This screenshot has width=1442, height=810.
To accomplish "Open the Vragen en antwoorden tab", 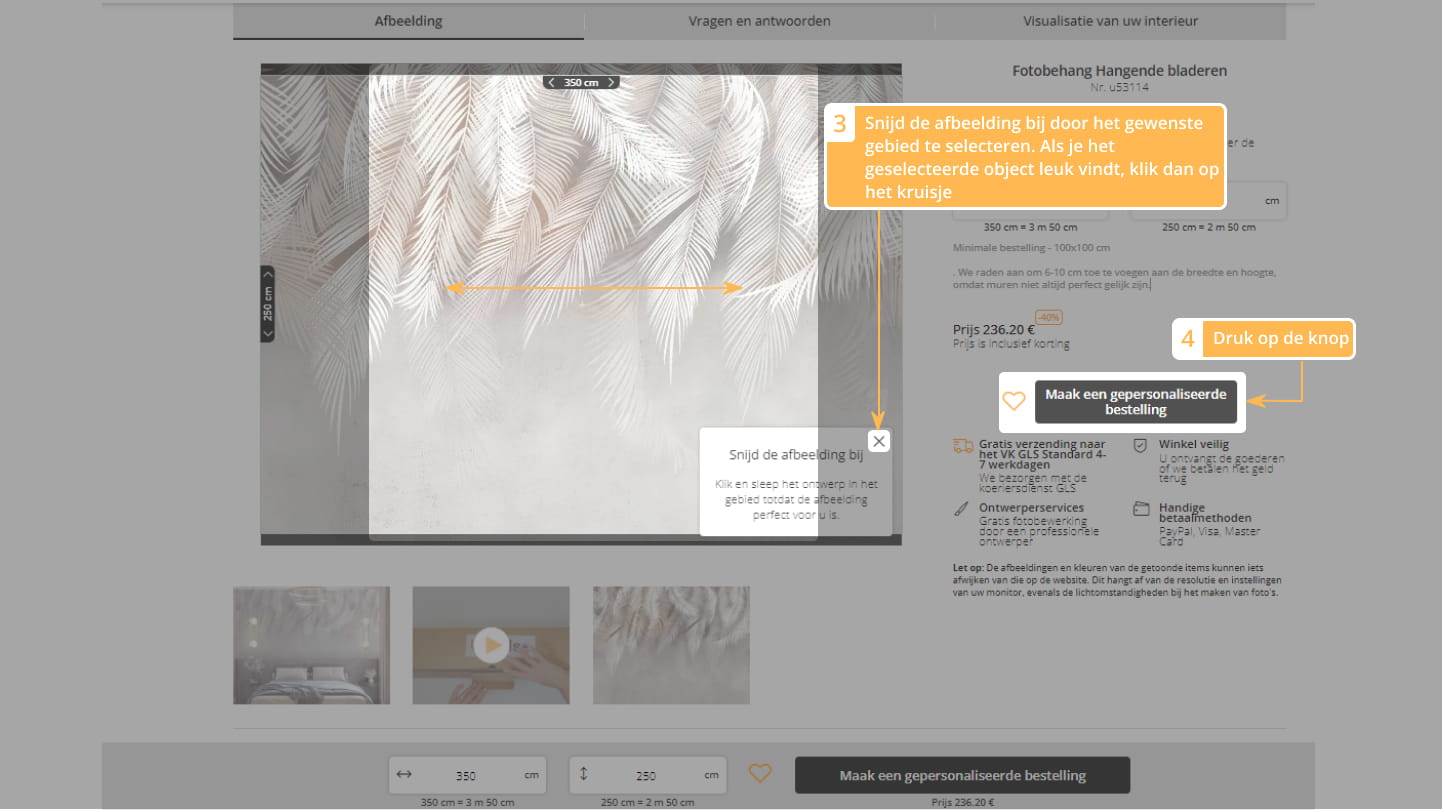I will [x=759, y=21].
